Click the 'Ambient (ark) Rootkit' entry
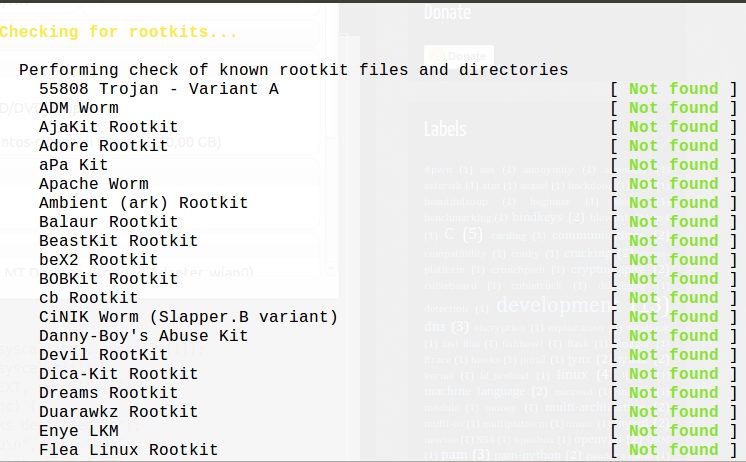Screen dimensions: 746x462 (144, 203)
